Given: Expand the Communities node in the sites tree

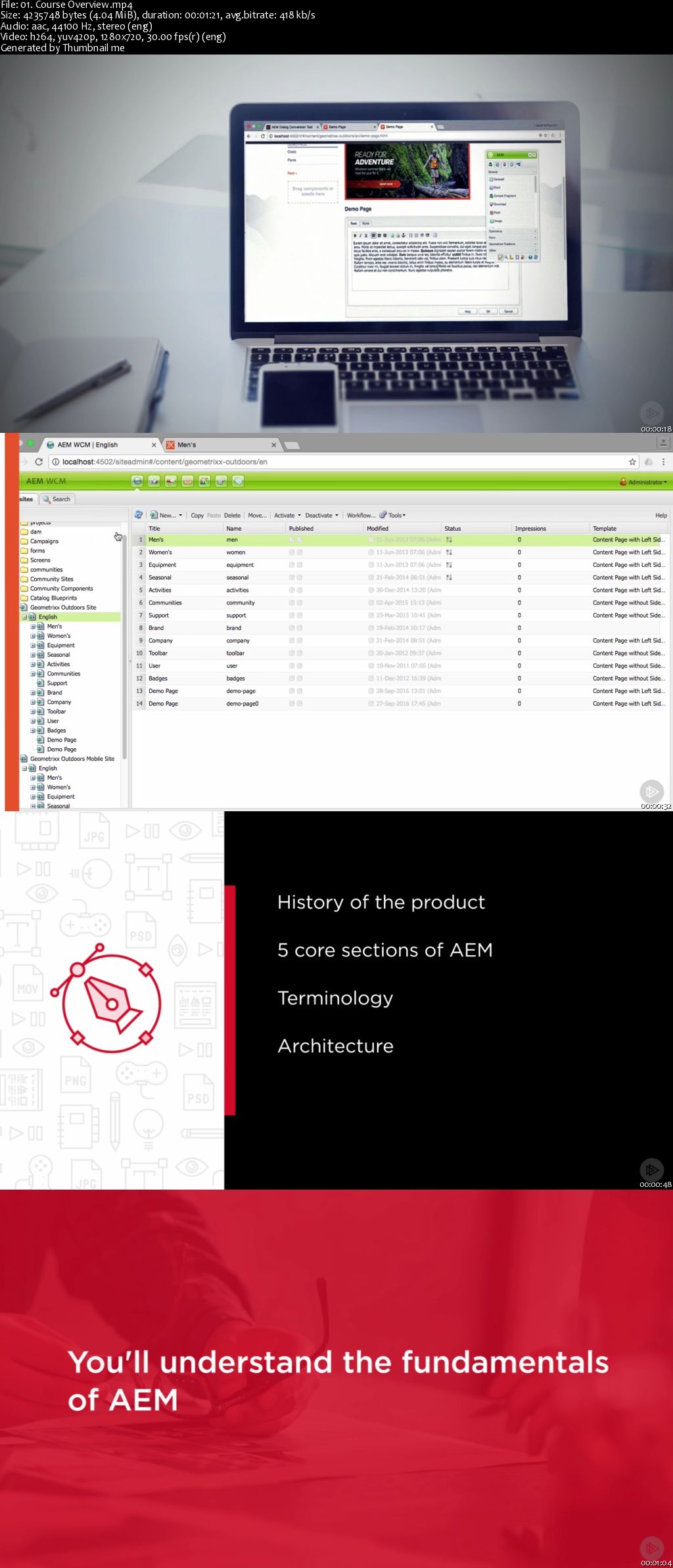Looking at the screenshot, I should pyautogui.click(x=33, y=674).
